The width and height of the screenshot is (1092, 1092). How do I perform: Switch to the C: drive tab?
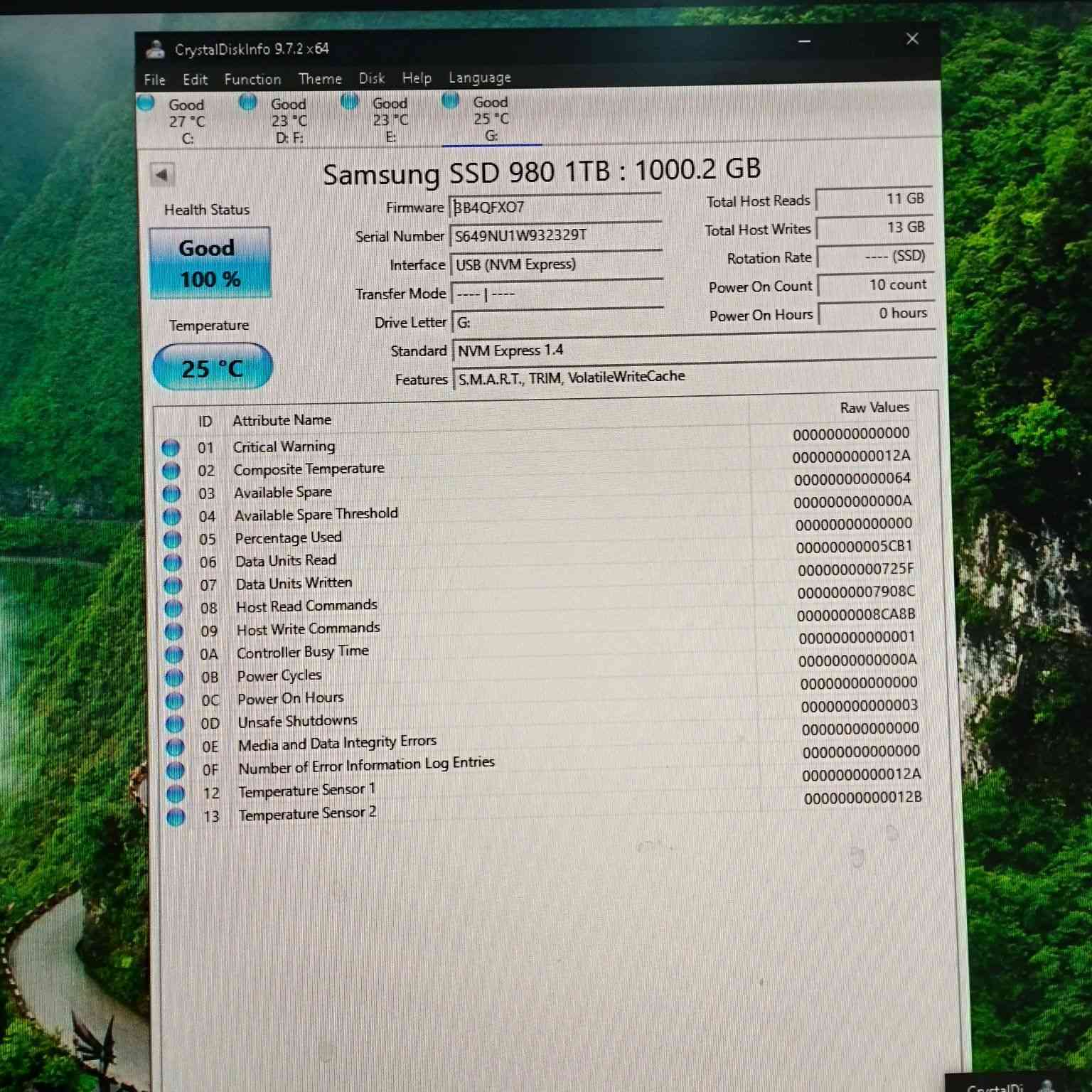(x=186, y=119)
